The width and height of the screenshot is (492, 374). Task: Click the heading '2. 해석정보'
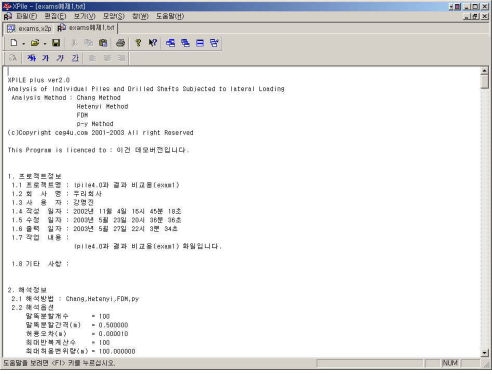click(27, 290)
